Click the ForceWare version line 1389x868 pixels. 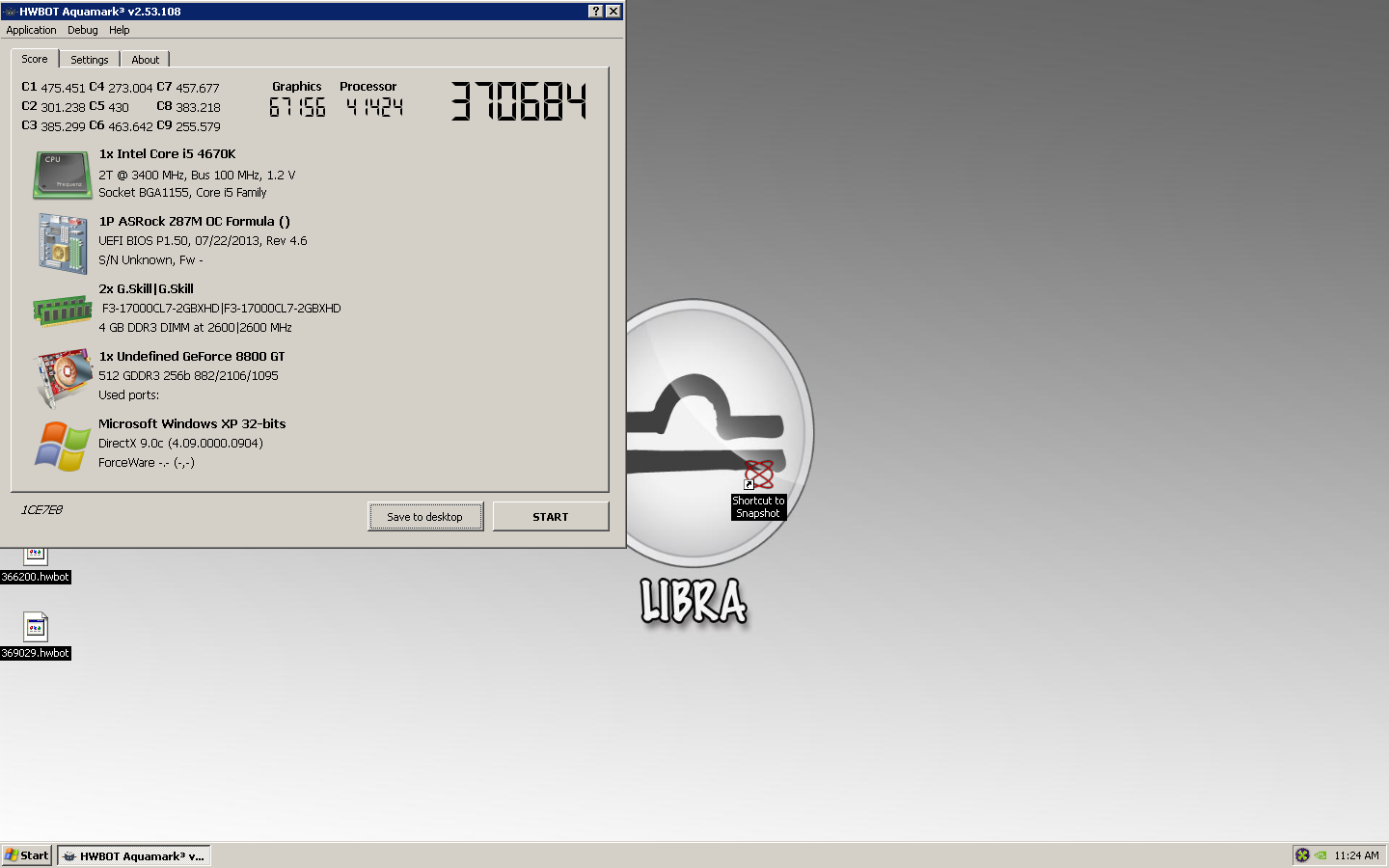(x=147, y=463)
